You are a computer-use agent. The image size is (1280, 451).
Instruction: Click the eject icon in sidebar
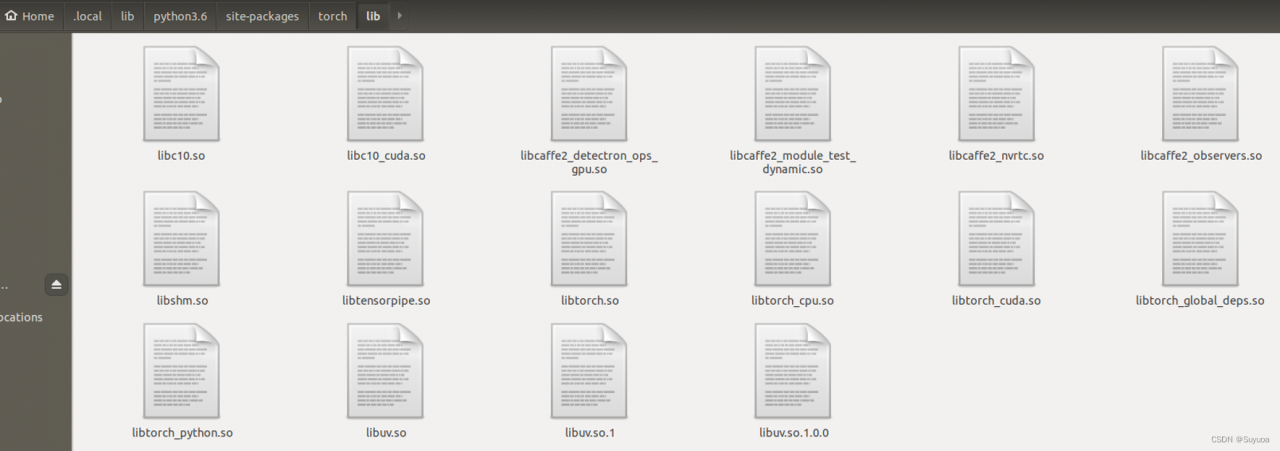tap(56, 285)
